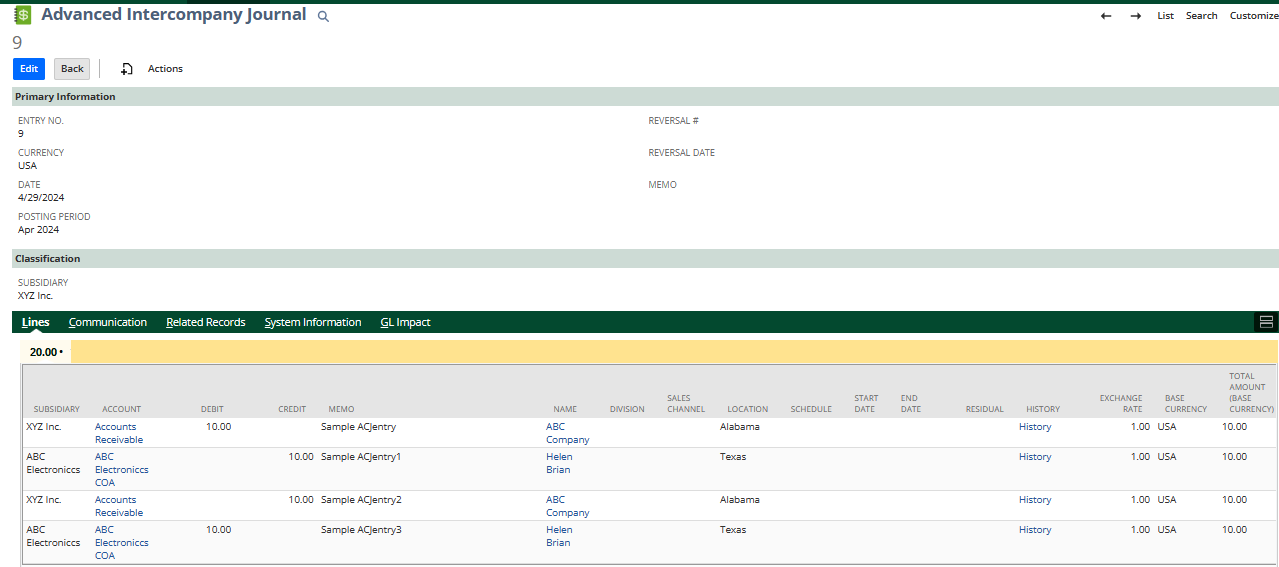This screenshot has width=1279, height=567.
Task: Click the green journal record icon
Action: tap(22, 15)
